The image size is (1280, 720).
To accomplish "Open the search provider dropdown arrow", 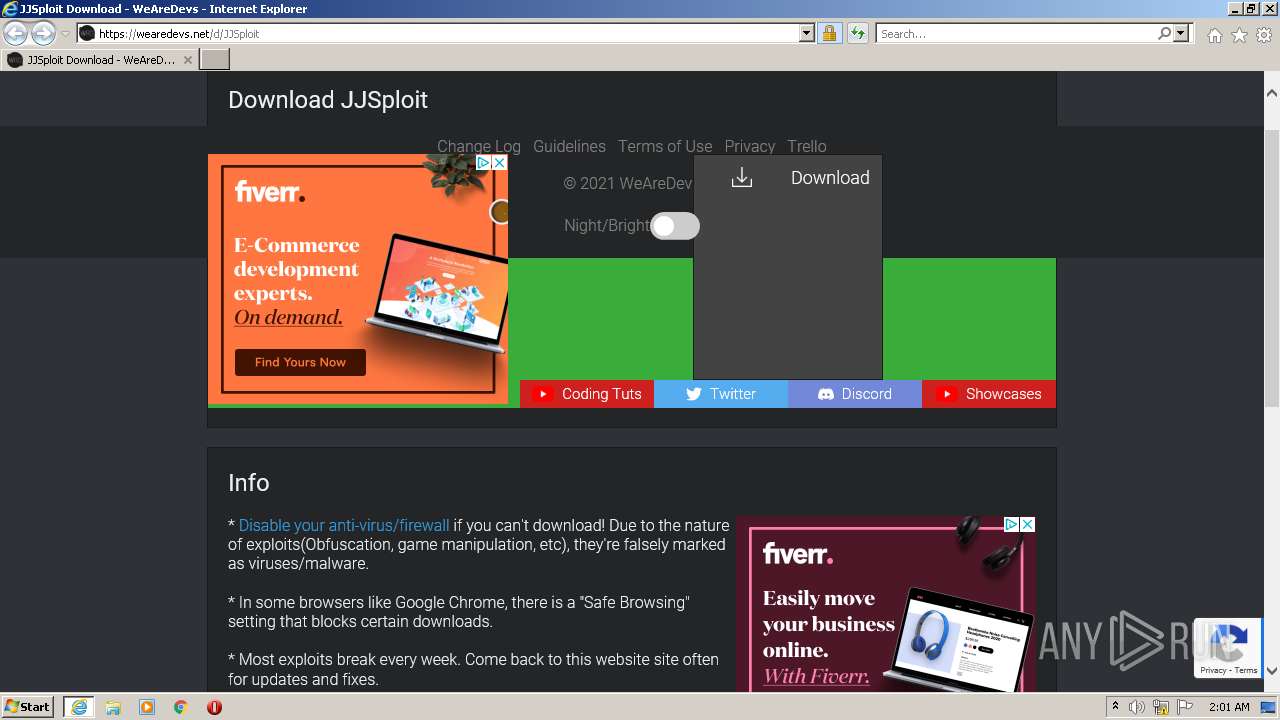I will pos(1181,33).
